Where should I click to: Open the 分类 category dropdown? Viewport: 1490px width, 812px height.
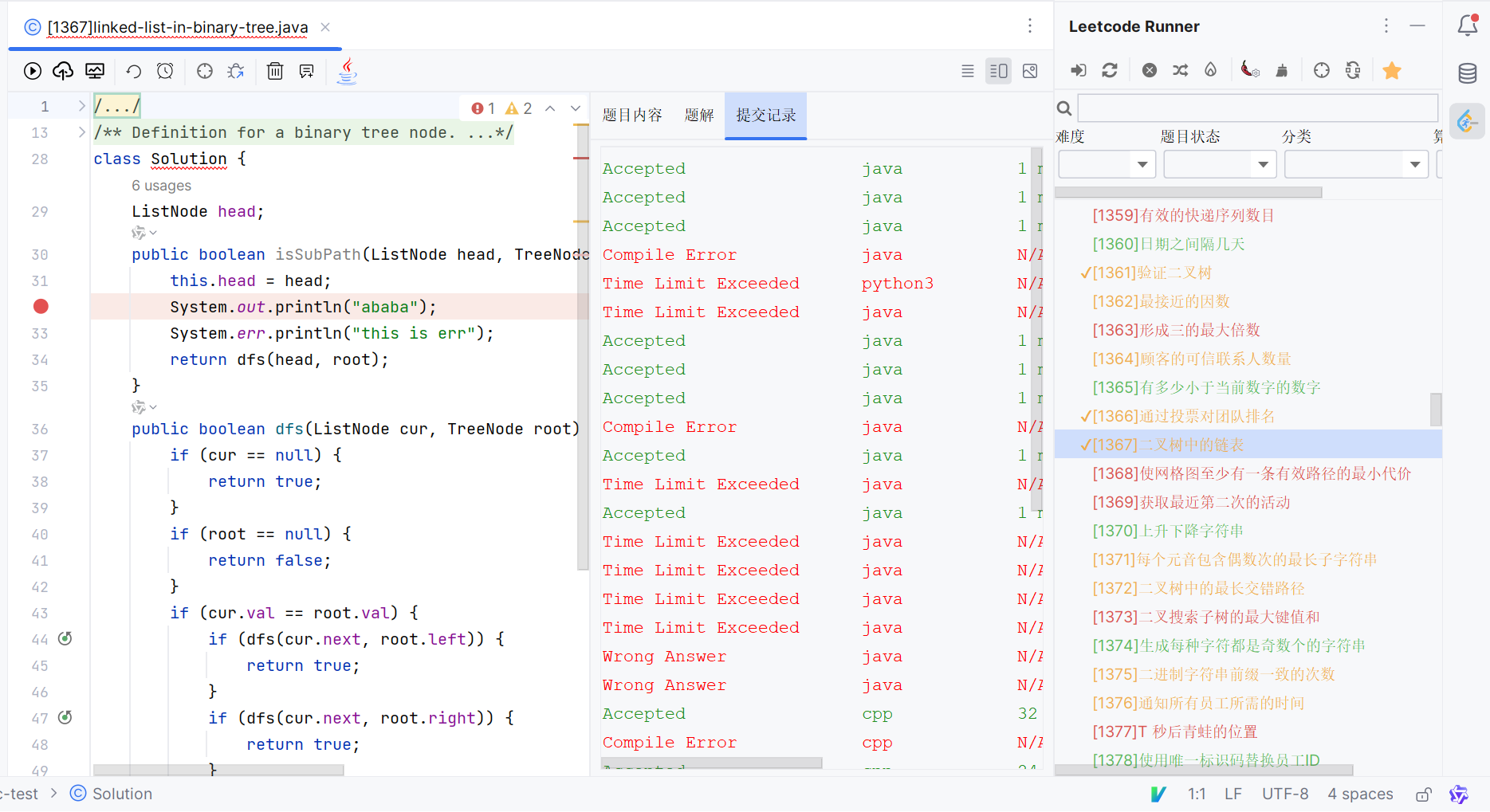[x=1355, y=164]
